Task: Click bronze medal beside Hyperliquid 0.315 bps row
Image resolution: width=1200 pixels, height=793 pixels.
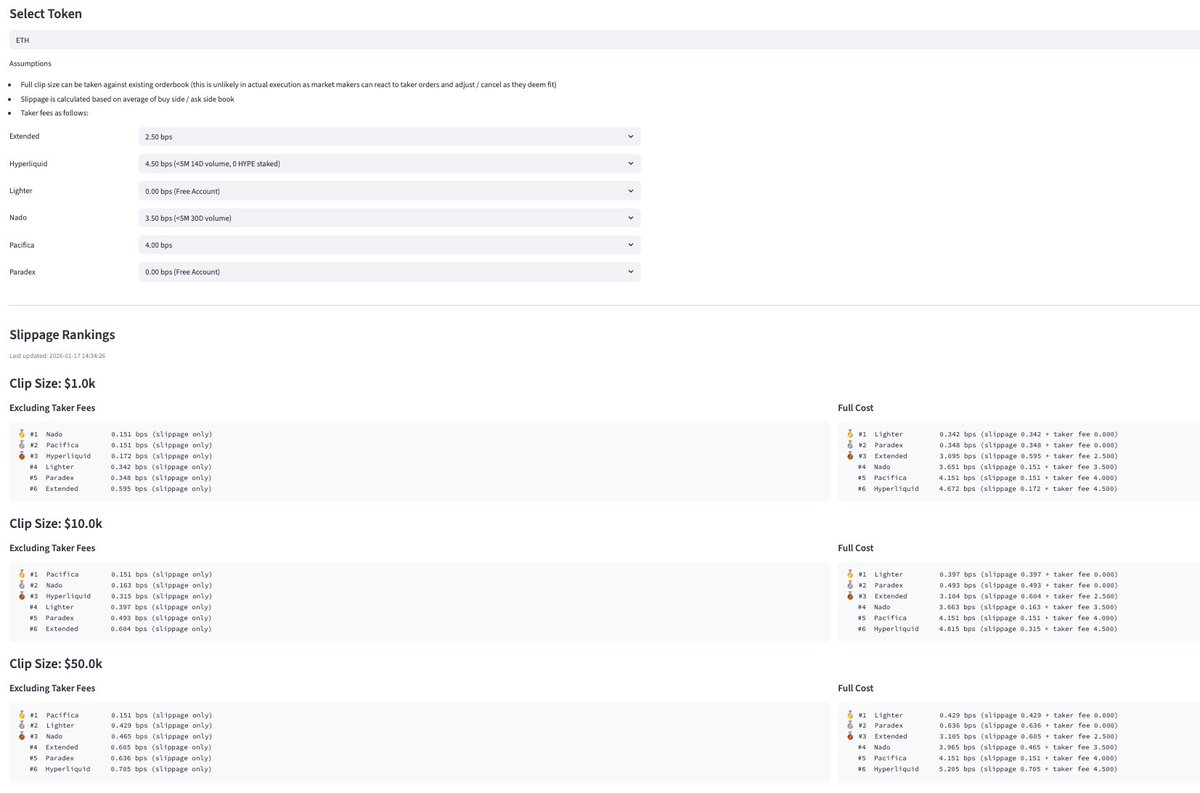Action: 21,596
